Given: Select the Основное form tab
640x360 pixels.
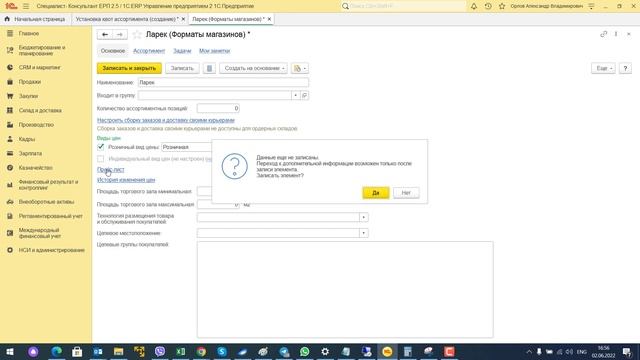Looking at the screenshot, I should pos(113,51).
